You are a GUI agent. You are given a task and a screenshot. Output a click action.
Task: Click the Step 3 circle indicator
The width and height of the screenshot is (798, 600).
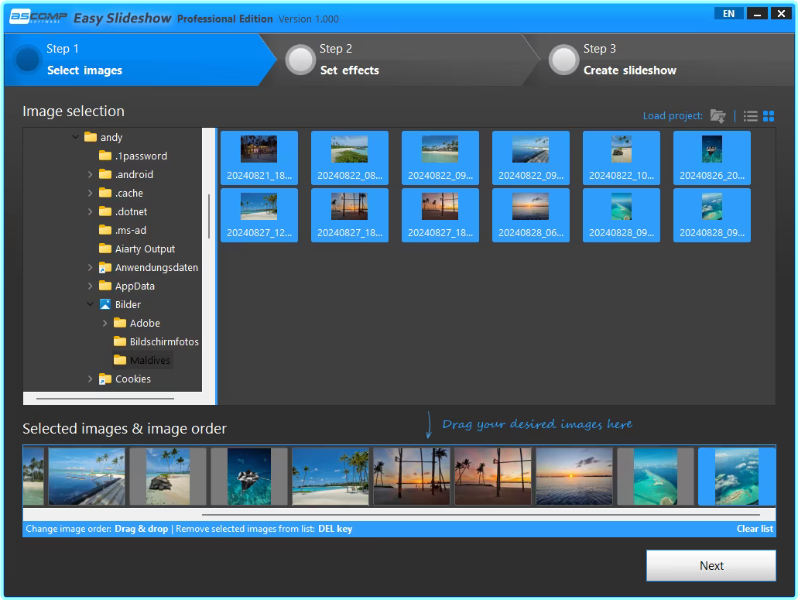click(x=564, y=60)
